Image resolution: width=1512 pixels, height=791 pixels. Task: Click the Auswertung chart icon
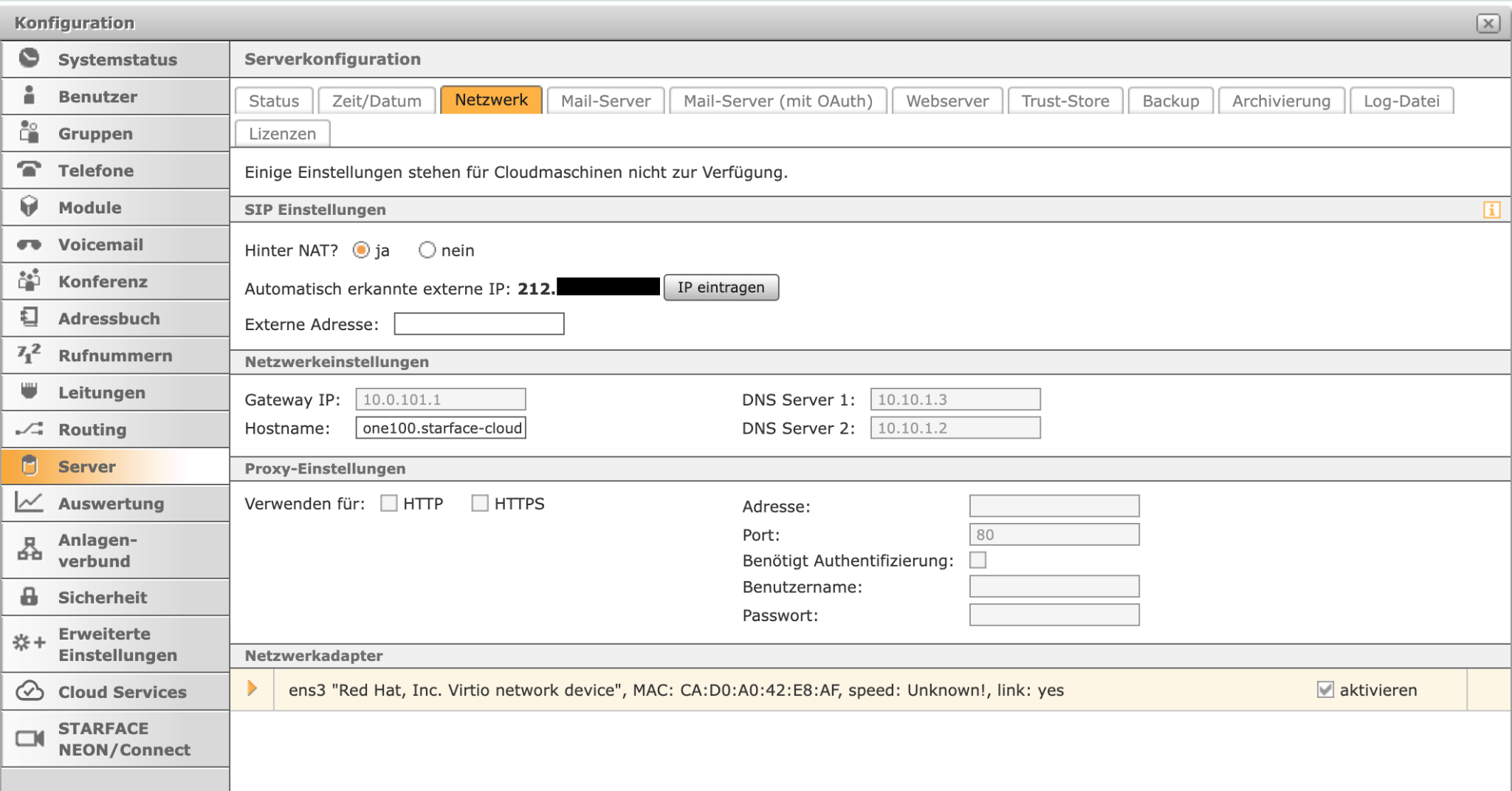click(x=30, y=502)
